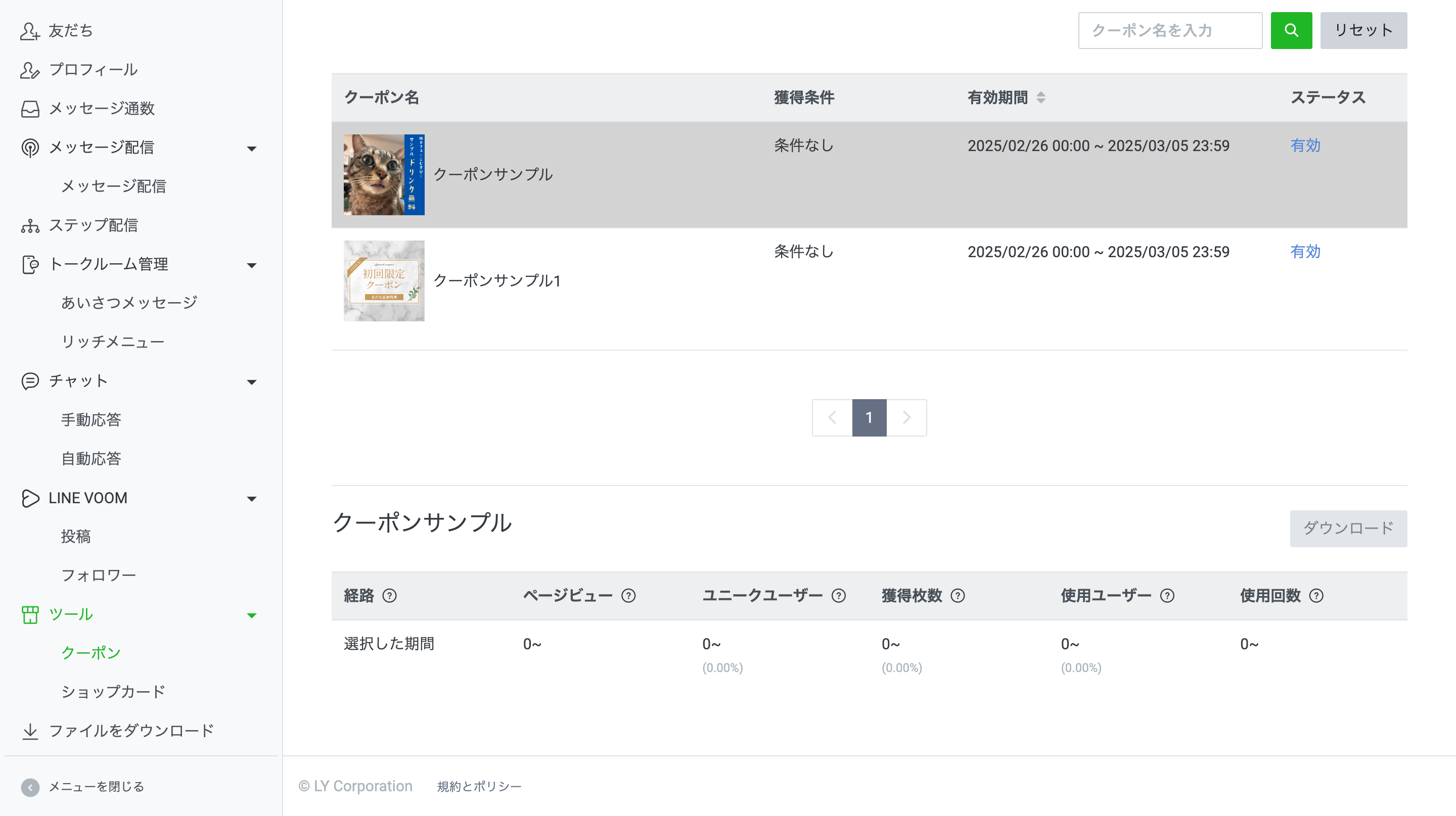Click help icon beside 使用ユーザー header
The image size is (1456, 816).
pos(1167,596)
